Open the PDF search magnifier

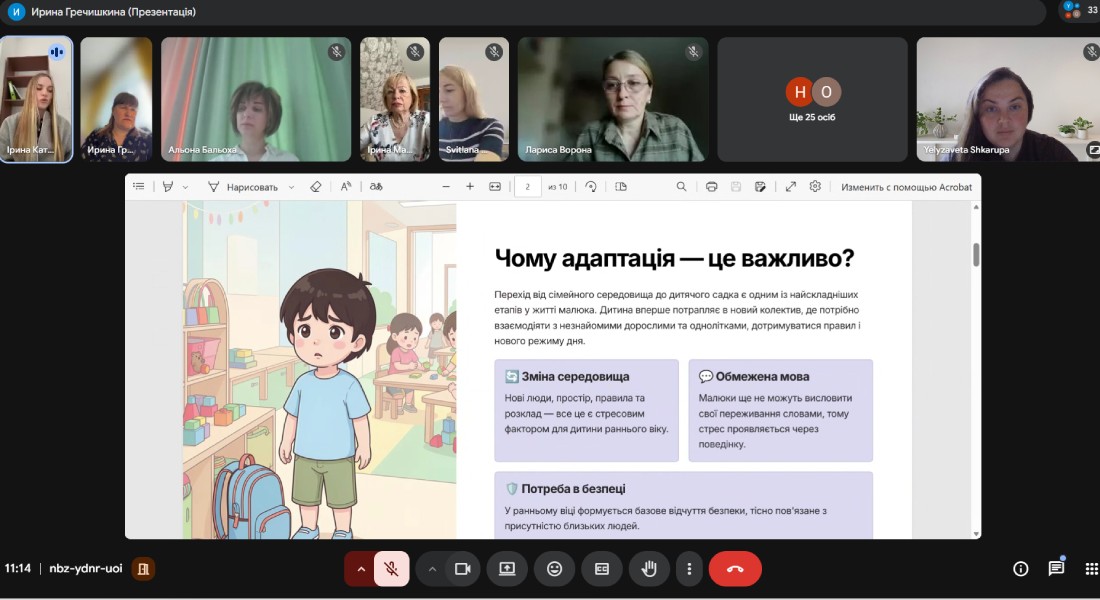click(681, 187)
